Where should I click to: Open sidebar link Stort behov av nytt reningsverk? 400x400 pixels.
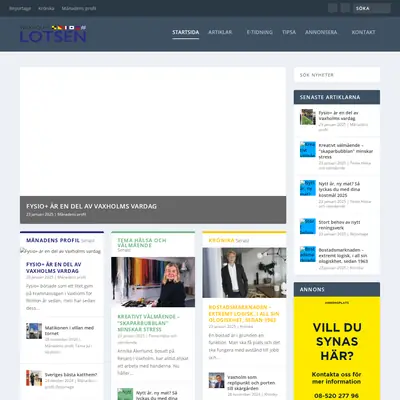point(339,225)
